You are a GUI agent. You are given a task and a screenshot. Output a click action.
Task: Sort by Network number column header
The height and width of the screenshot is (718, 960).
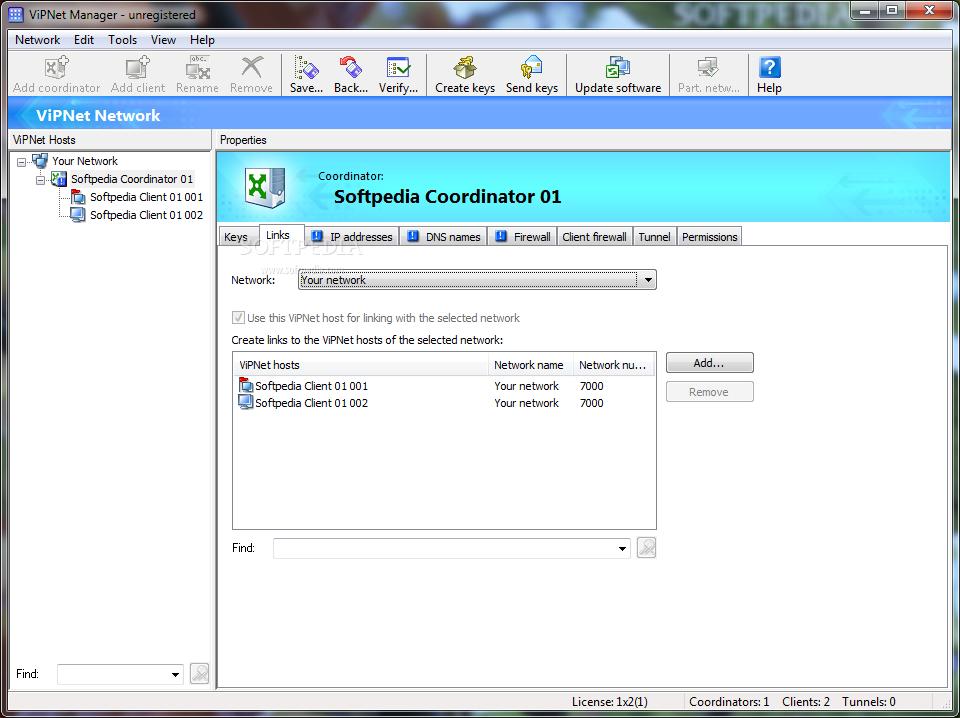click(x=613, y=365)
